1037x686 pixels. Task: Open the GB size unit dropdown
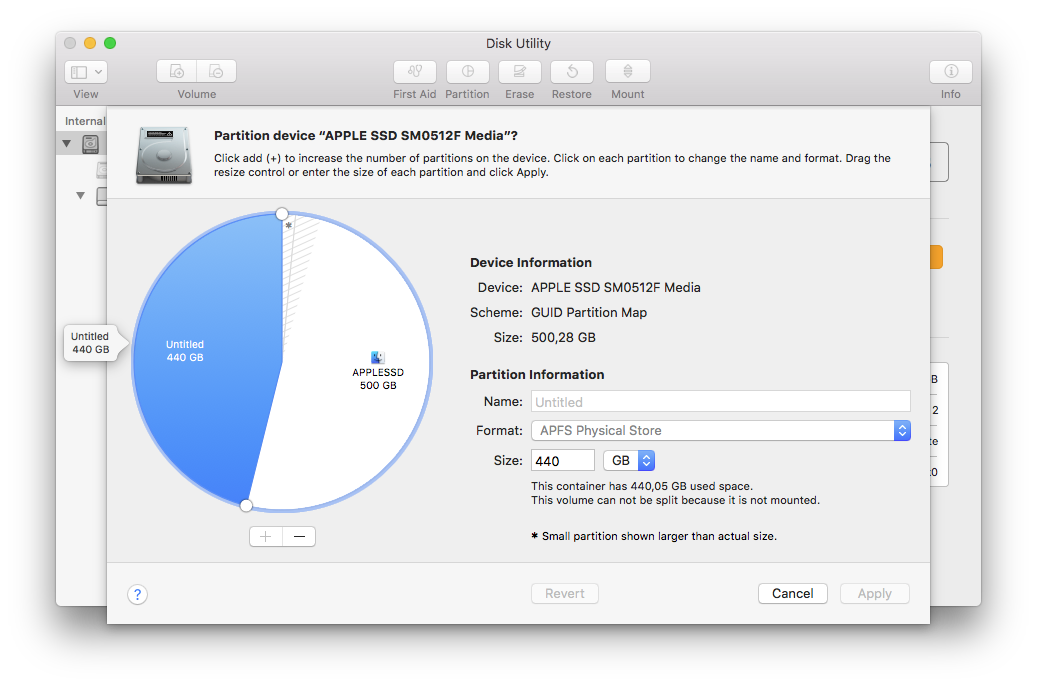pyautogui.click(x=629, y=460)
